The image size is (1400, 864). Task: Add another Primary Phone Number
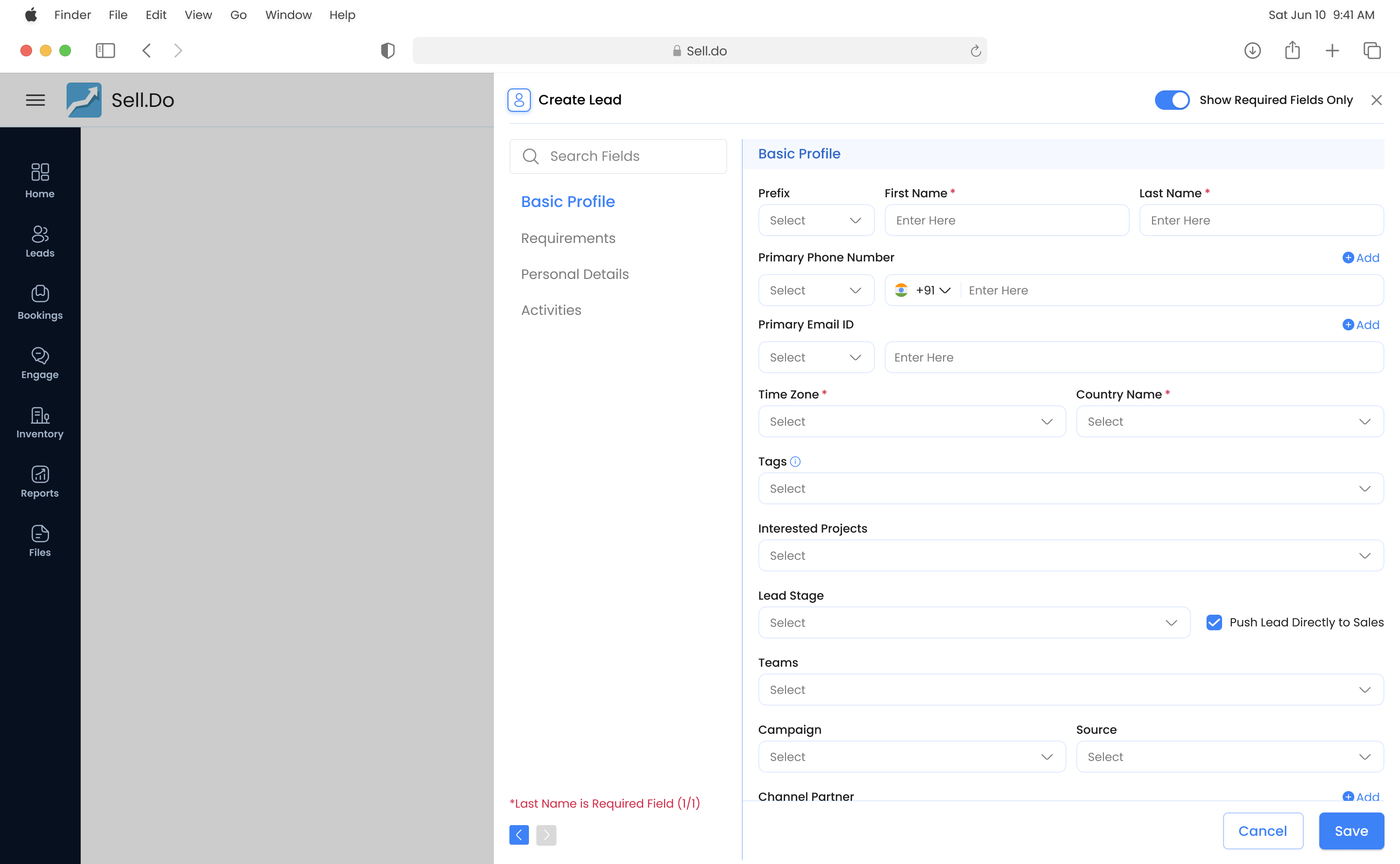[x=1360, y=258]
